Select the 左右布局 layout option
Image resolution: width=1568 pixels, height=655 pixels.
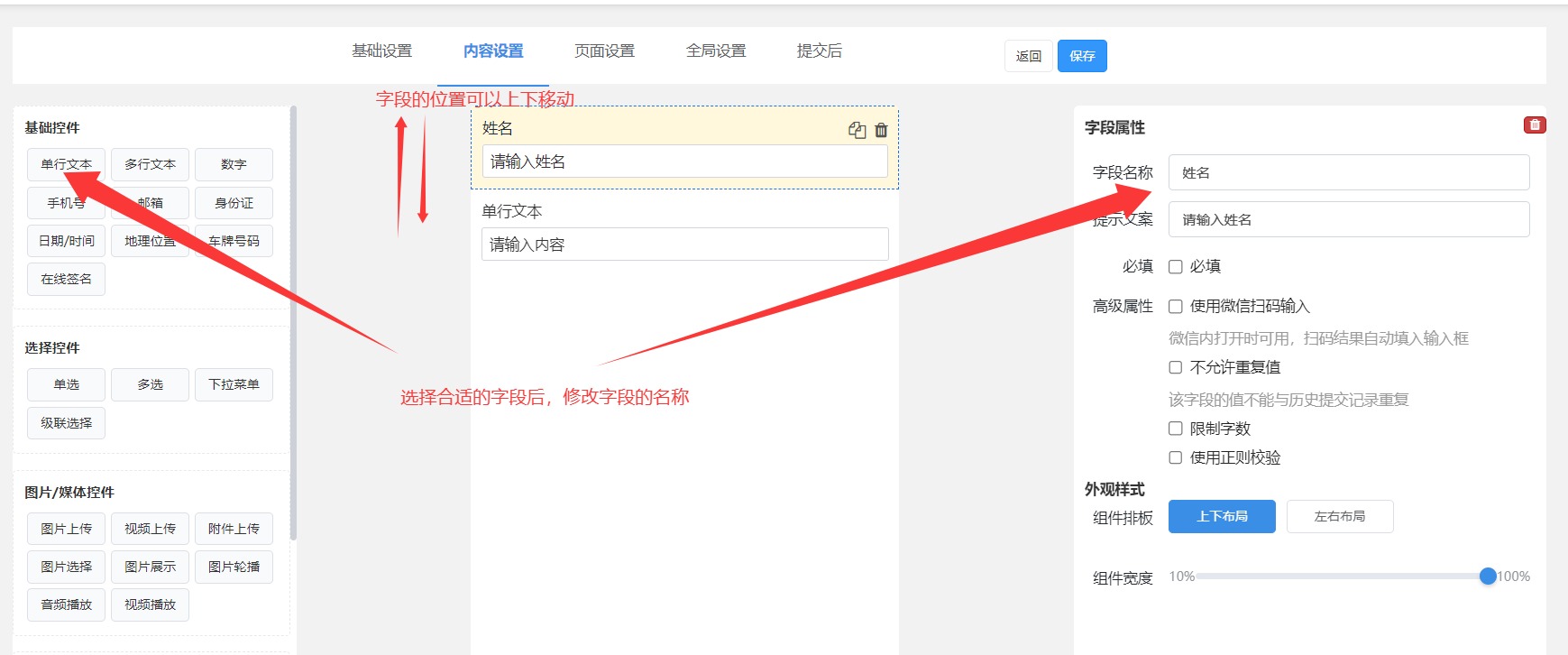click(1339, 517)
